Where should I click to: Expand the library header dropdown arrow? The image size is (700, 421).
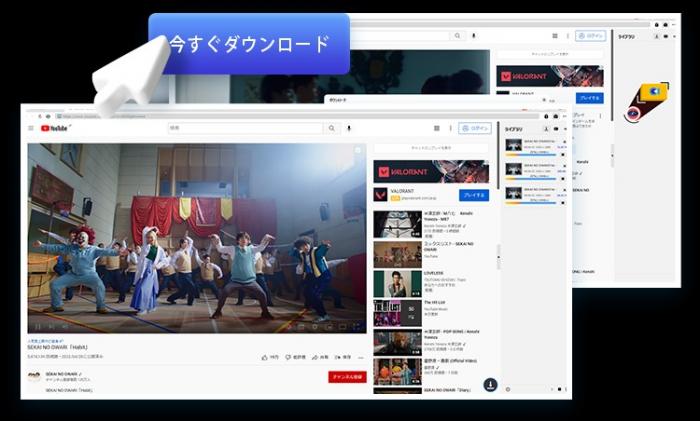click(x=565, y=129)
